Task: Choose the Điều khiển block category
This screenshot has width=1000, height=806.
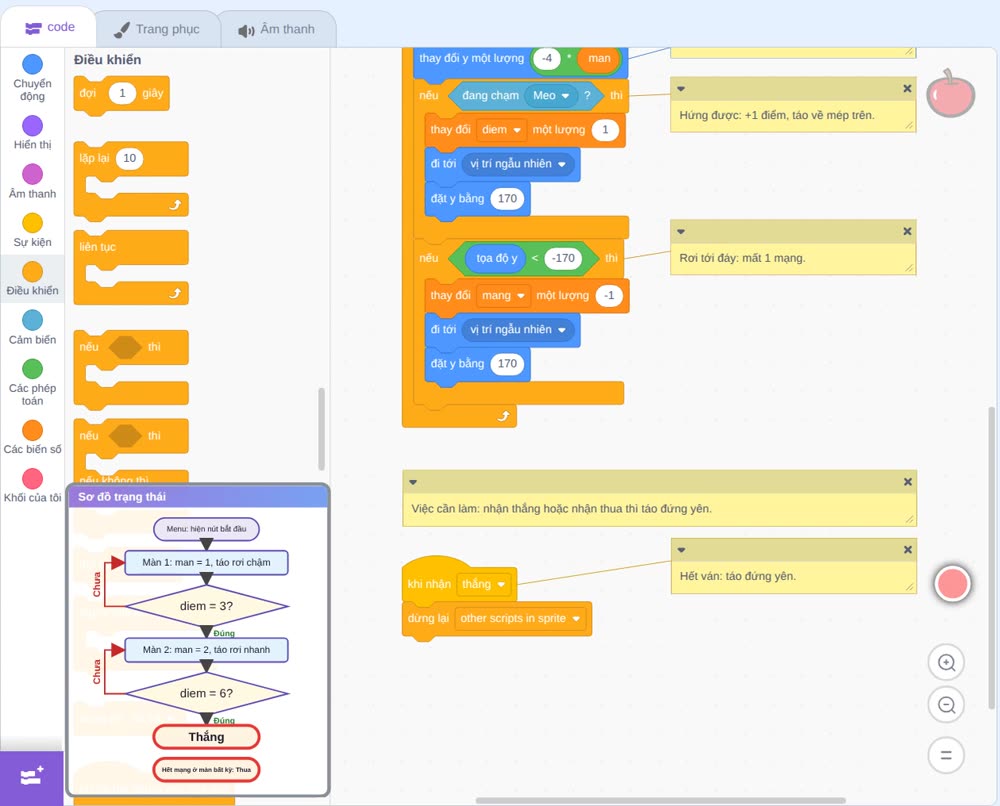Action: pos(32,279)
